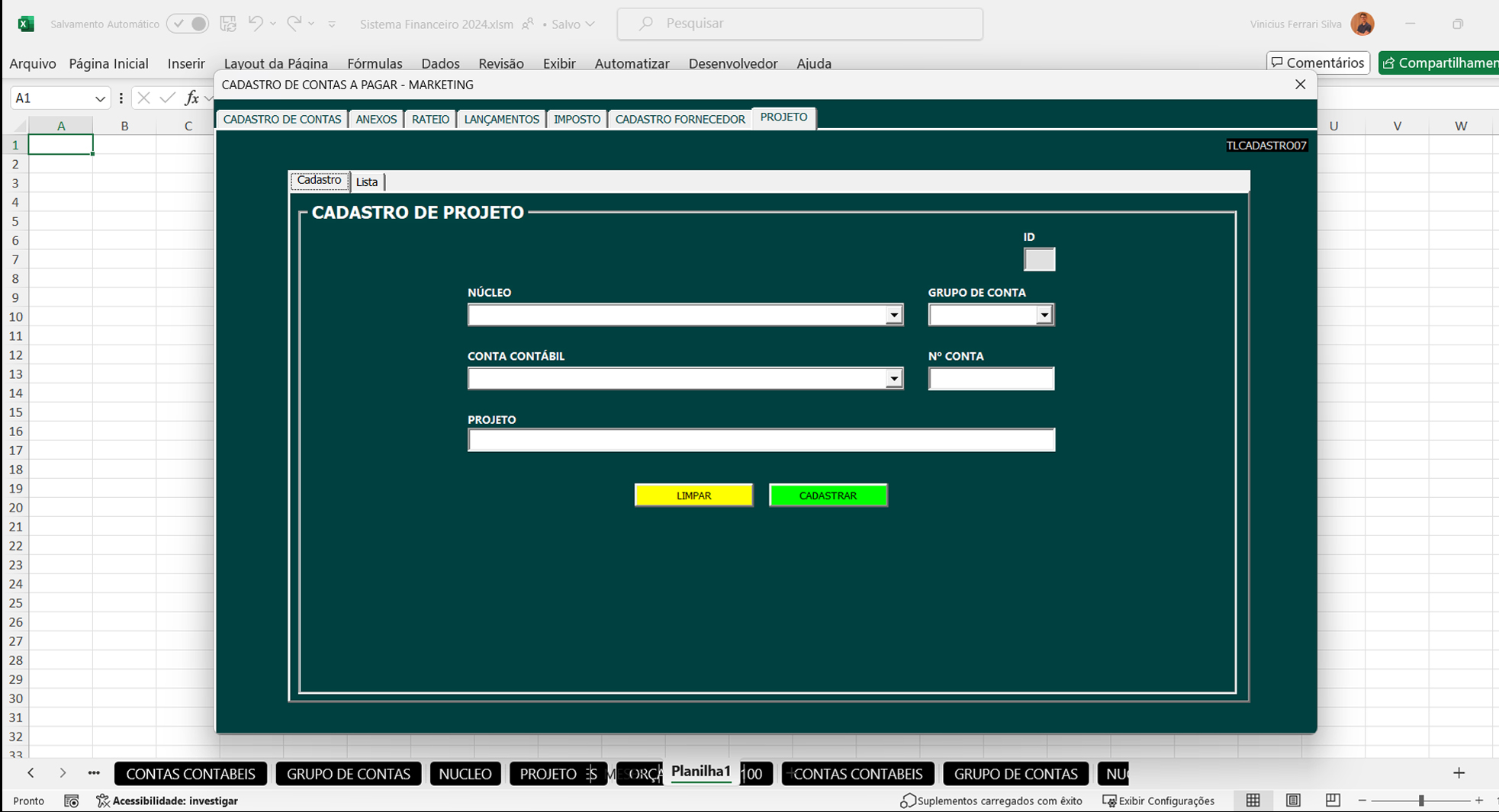Screen dimensions: 1499x812
Task: Click the Pesquisar search box
Action: point(799,24)
